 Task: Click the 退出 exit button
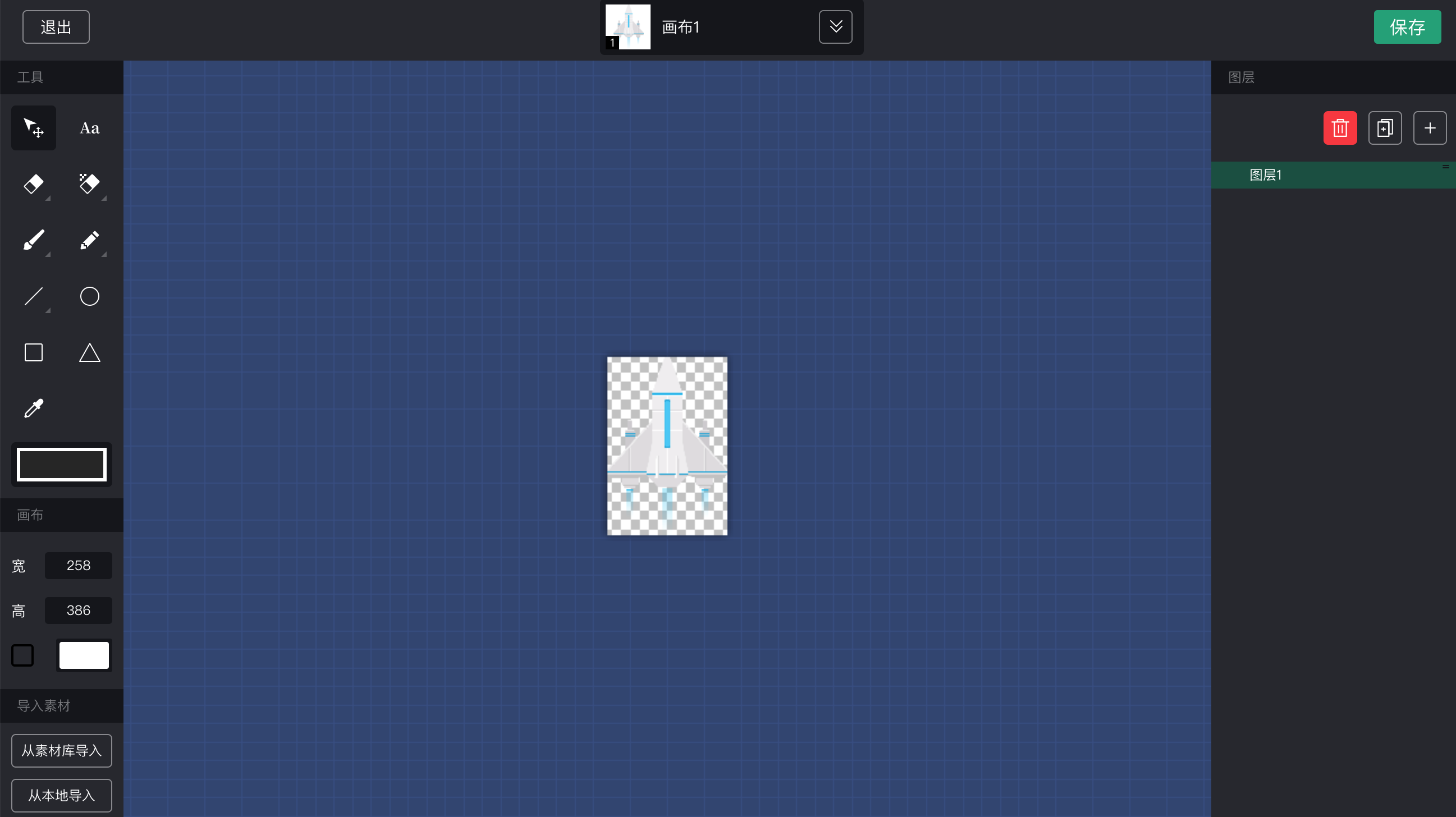click(x=56, y=26)
